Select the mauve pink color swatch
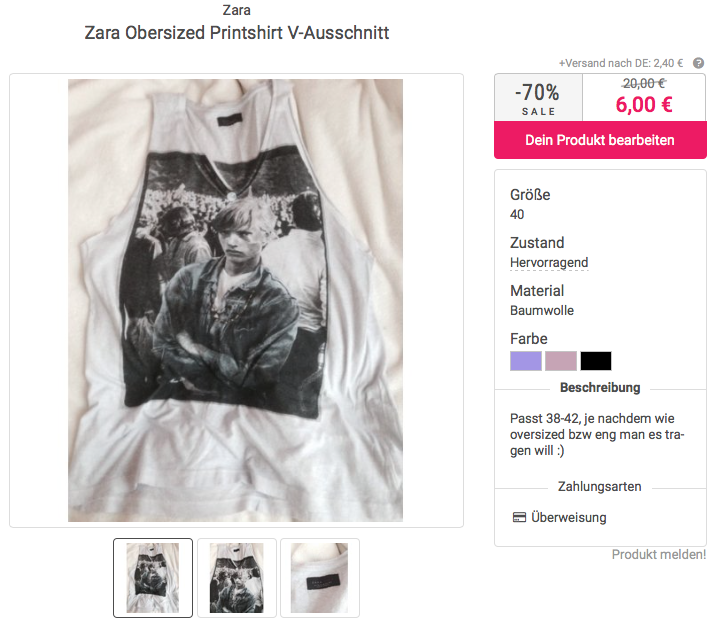The height and width of the screenshot is (637, 716). point(561,361)
